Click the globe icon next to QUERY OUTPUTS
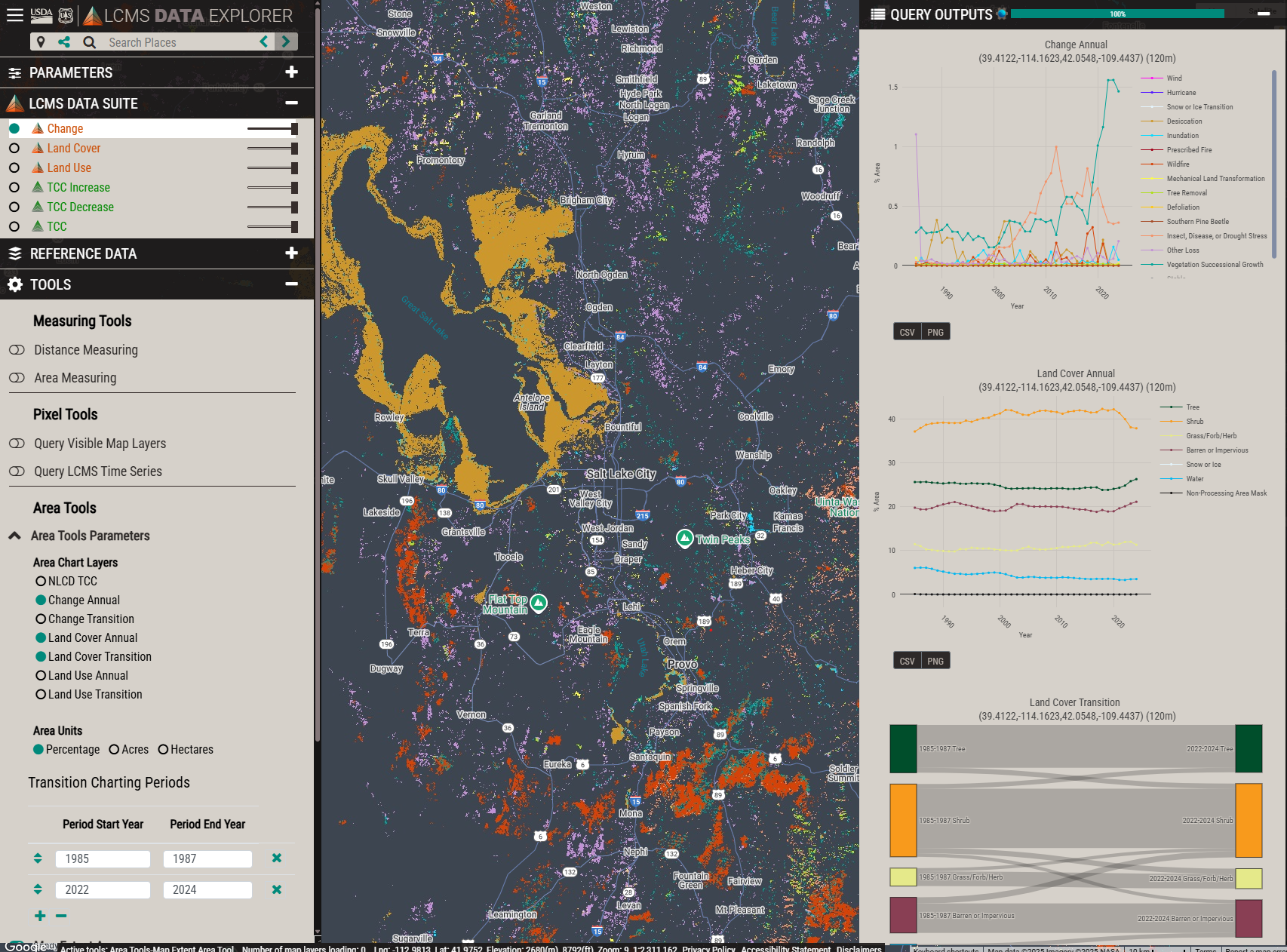This screenshot has height=952, width=1287. click(1001, 14)
